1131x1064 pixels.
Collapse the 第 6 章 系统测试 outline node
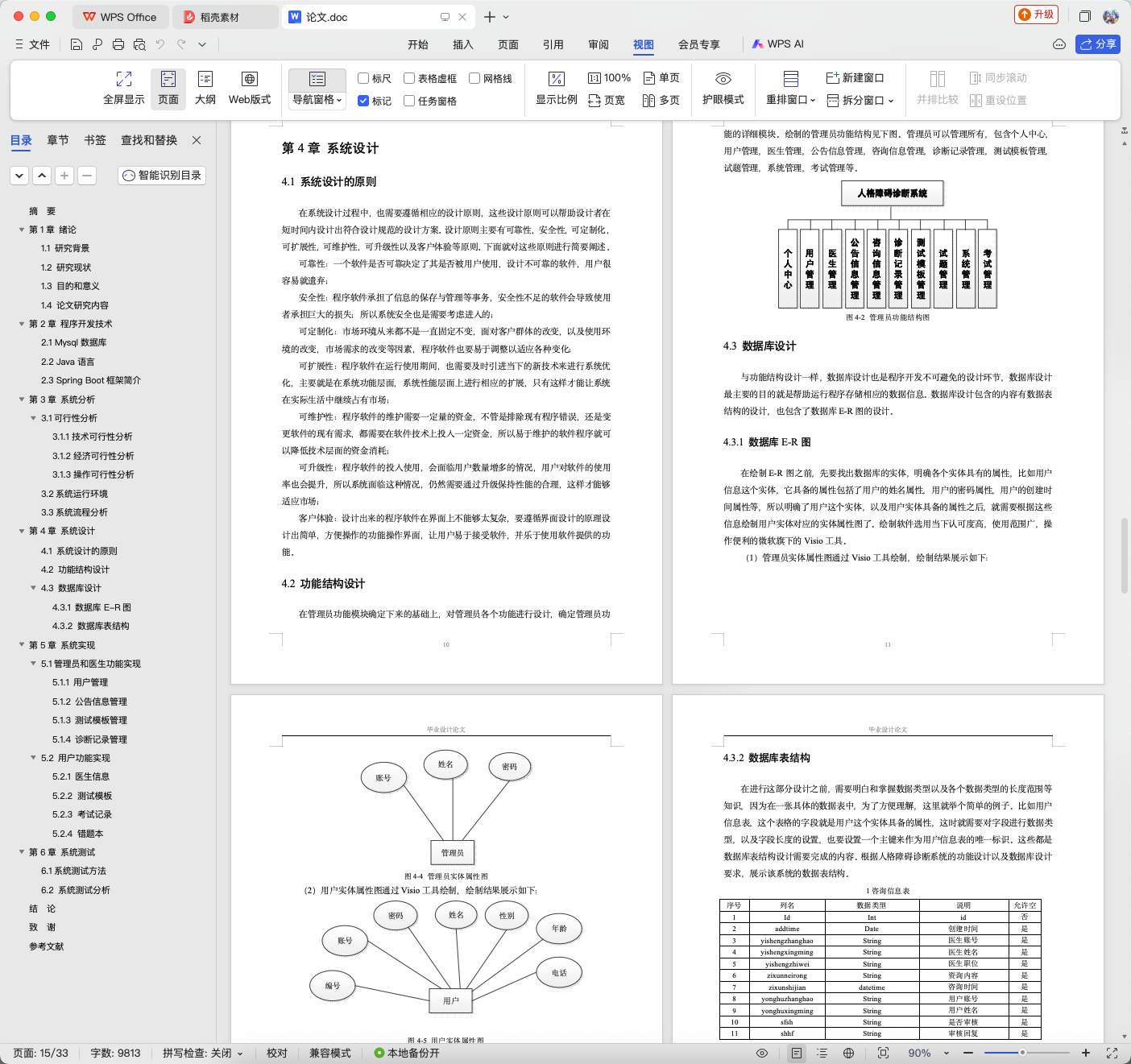coord(22,852)
